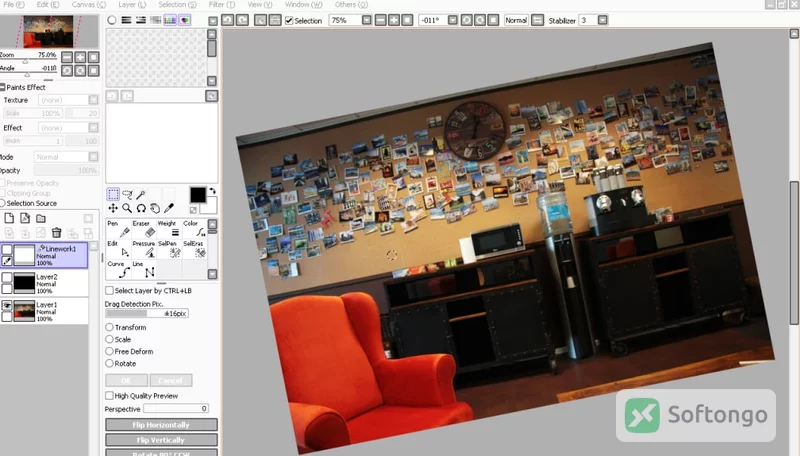This screenshot has width=800, height=456.
Task: Choose the Eraser brush
Action: click(x=144, y=229)
